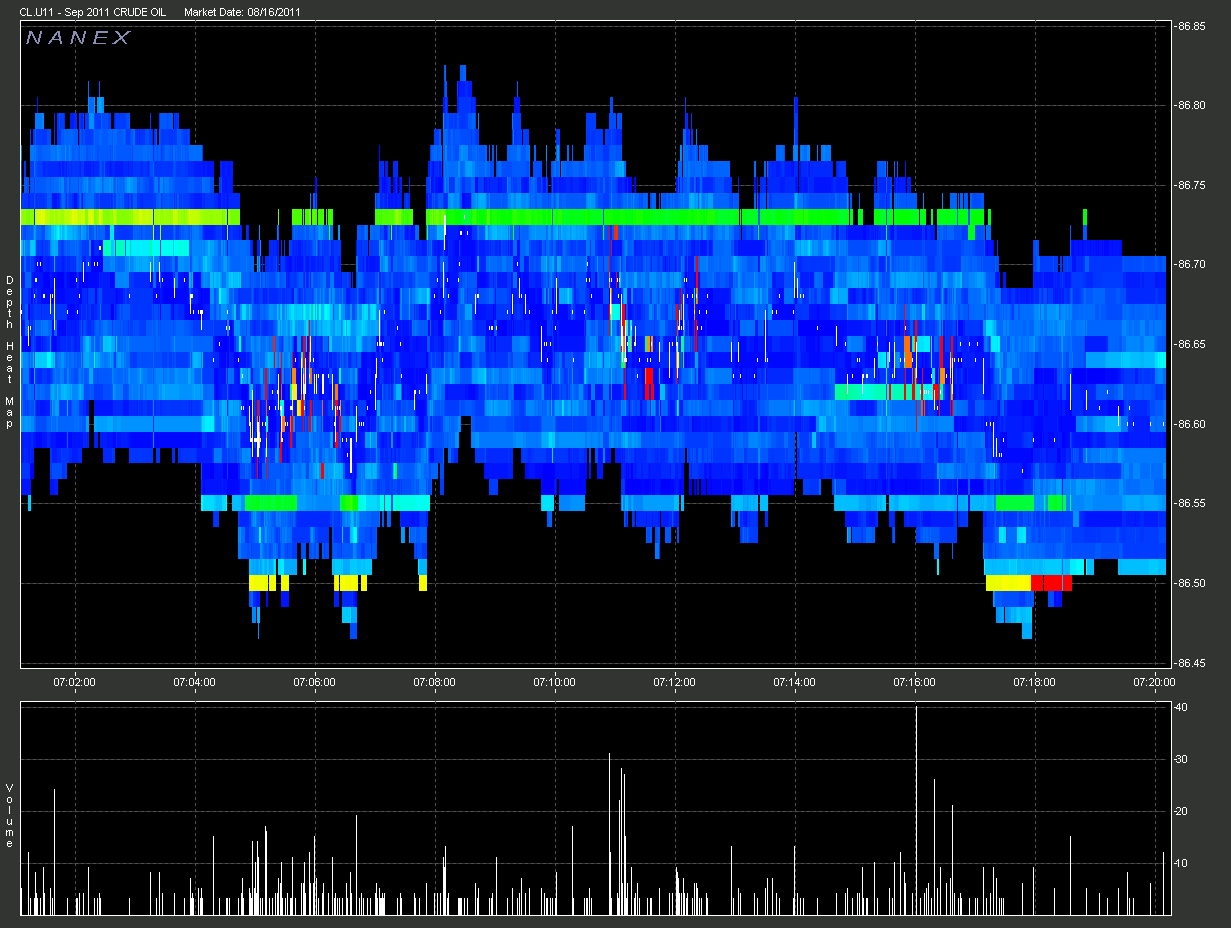Select the 07:04:00 time axis label
The image size is (1231, 928).
click(195, 682)
